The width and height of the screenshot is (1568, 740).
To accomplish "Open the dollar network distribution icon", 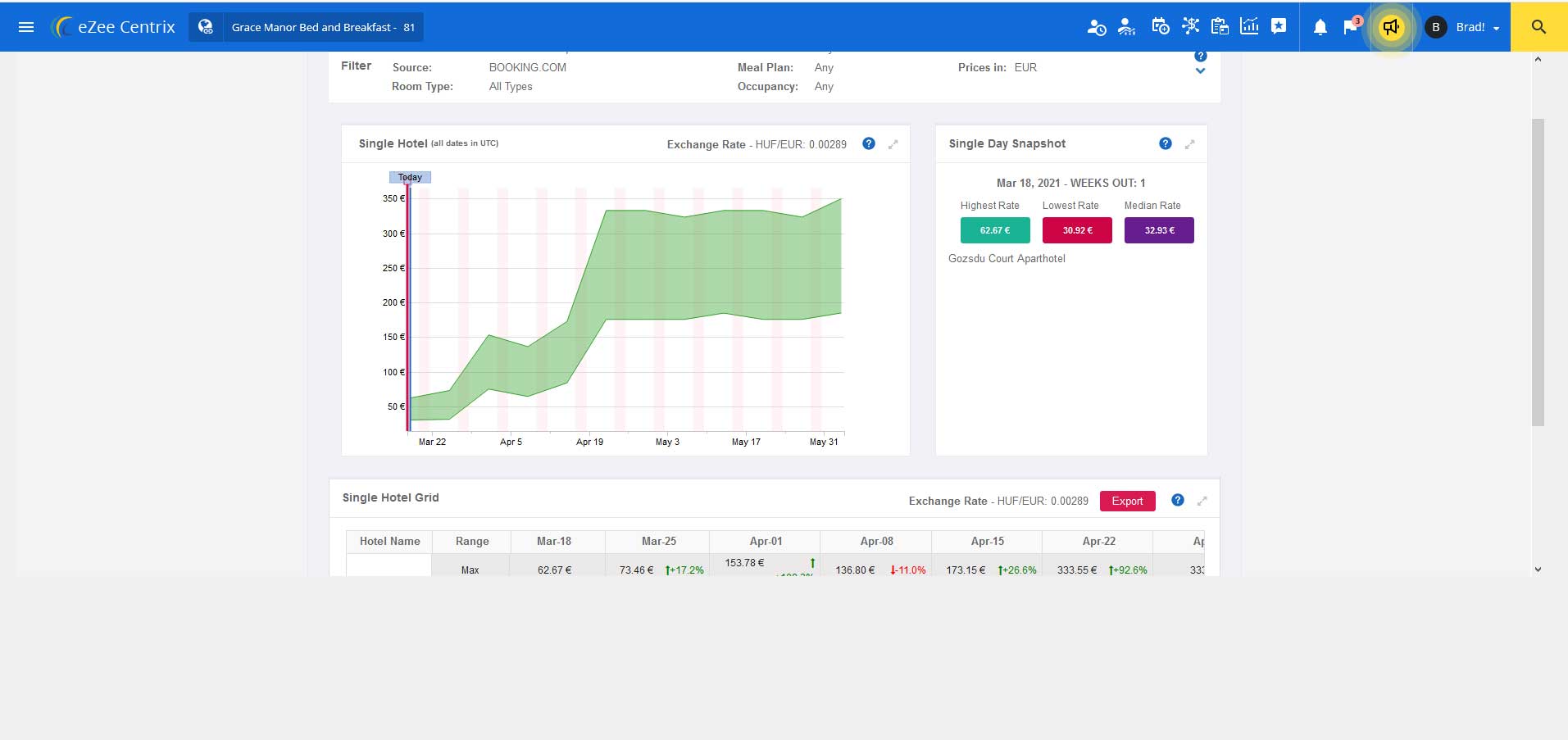I will pyautogui.click(x=1190, y=26).
